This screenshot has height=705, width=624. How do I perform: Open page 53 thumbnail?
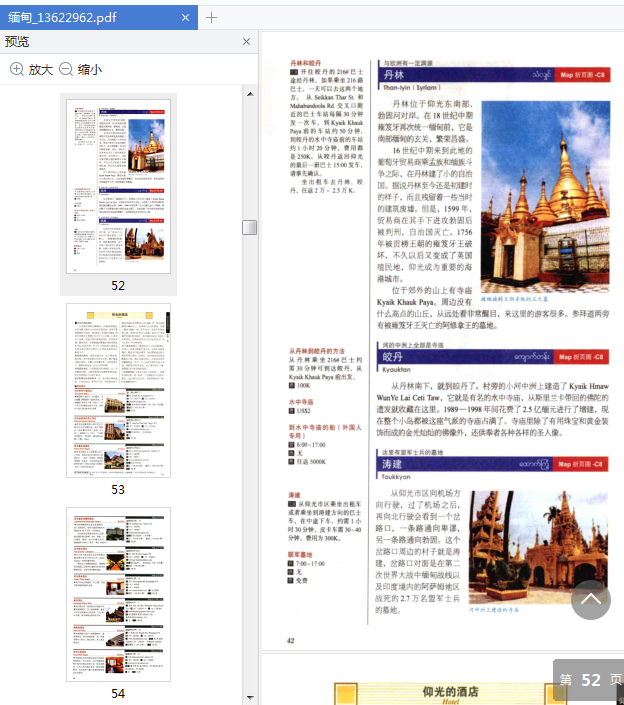pos(118,390)
